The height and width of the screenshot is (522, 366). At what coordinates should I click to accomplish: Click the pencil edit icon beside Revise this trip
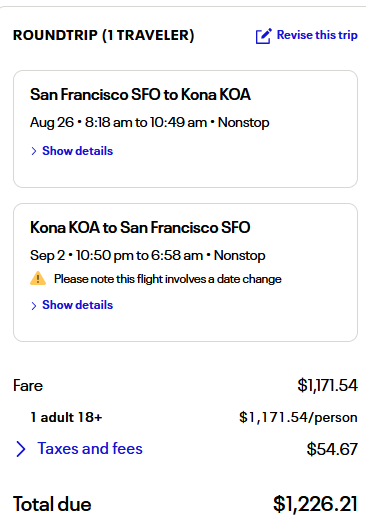[263, 36]
